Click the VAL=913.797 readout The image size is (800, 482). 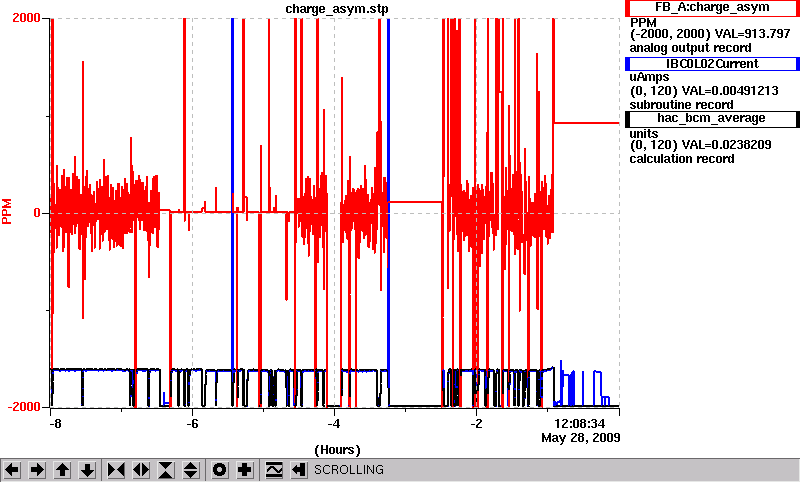pos(753,34)
